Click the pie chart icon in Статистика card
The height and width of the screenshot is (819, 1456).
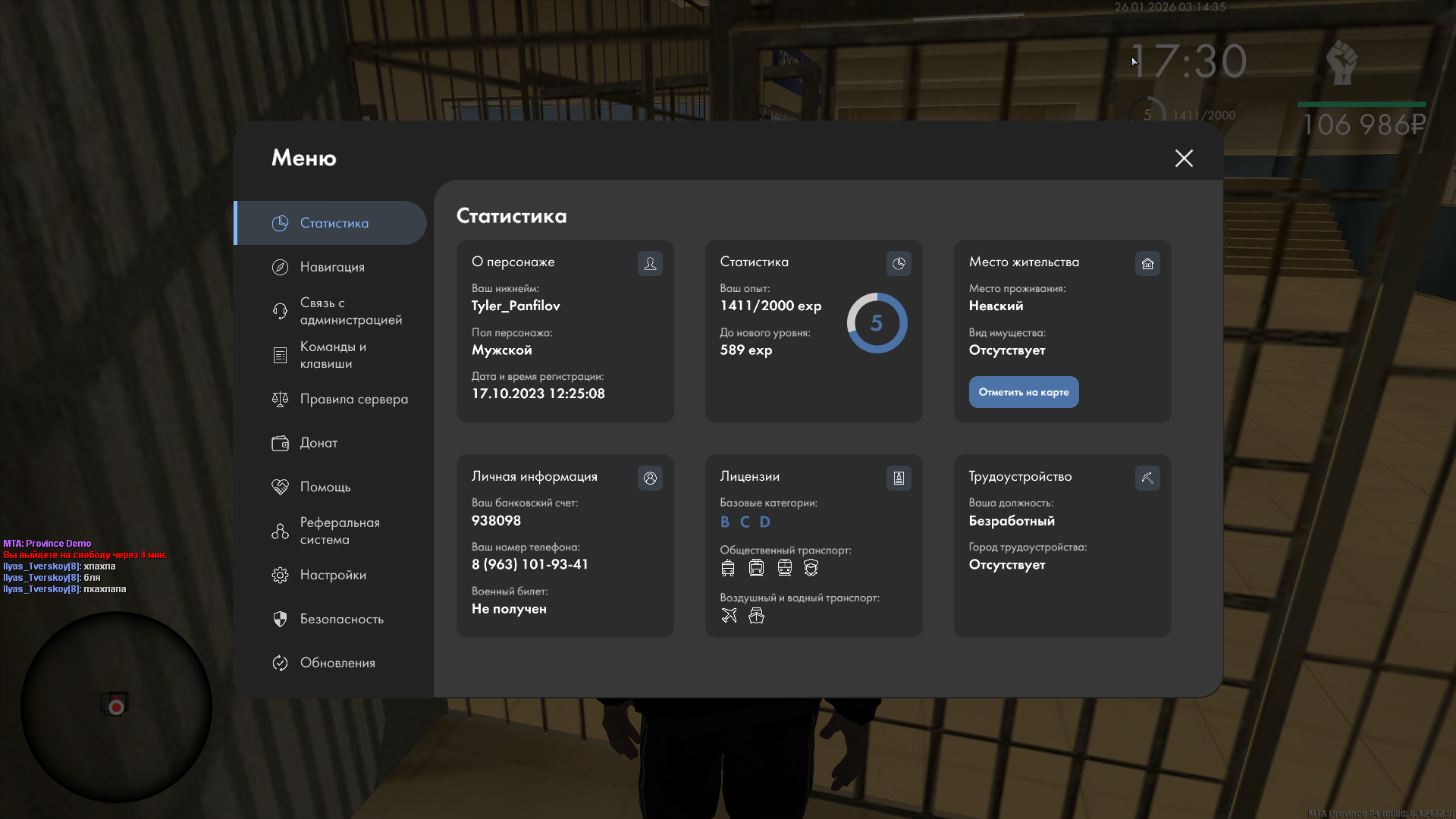pyautogui.click(x=899, y=263)
